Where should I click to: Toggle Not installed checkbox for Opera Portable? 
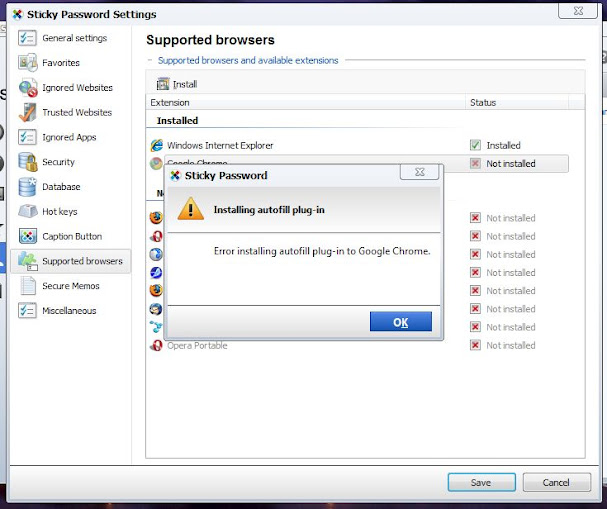pos(475,345)
